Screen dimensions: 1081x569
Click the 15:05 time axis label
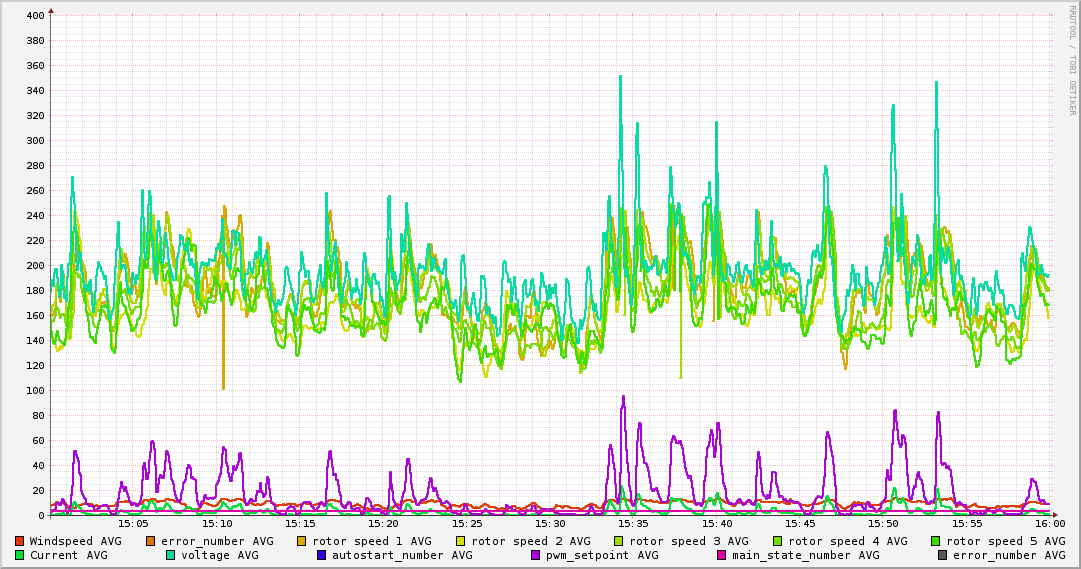pos(133,523)
